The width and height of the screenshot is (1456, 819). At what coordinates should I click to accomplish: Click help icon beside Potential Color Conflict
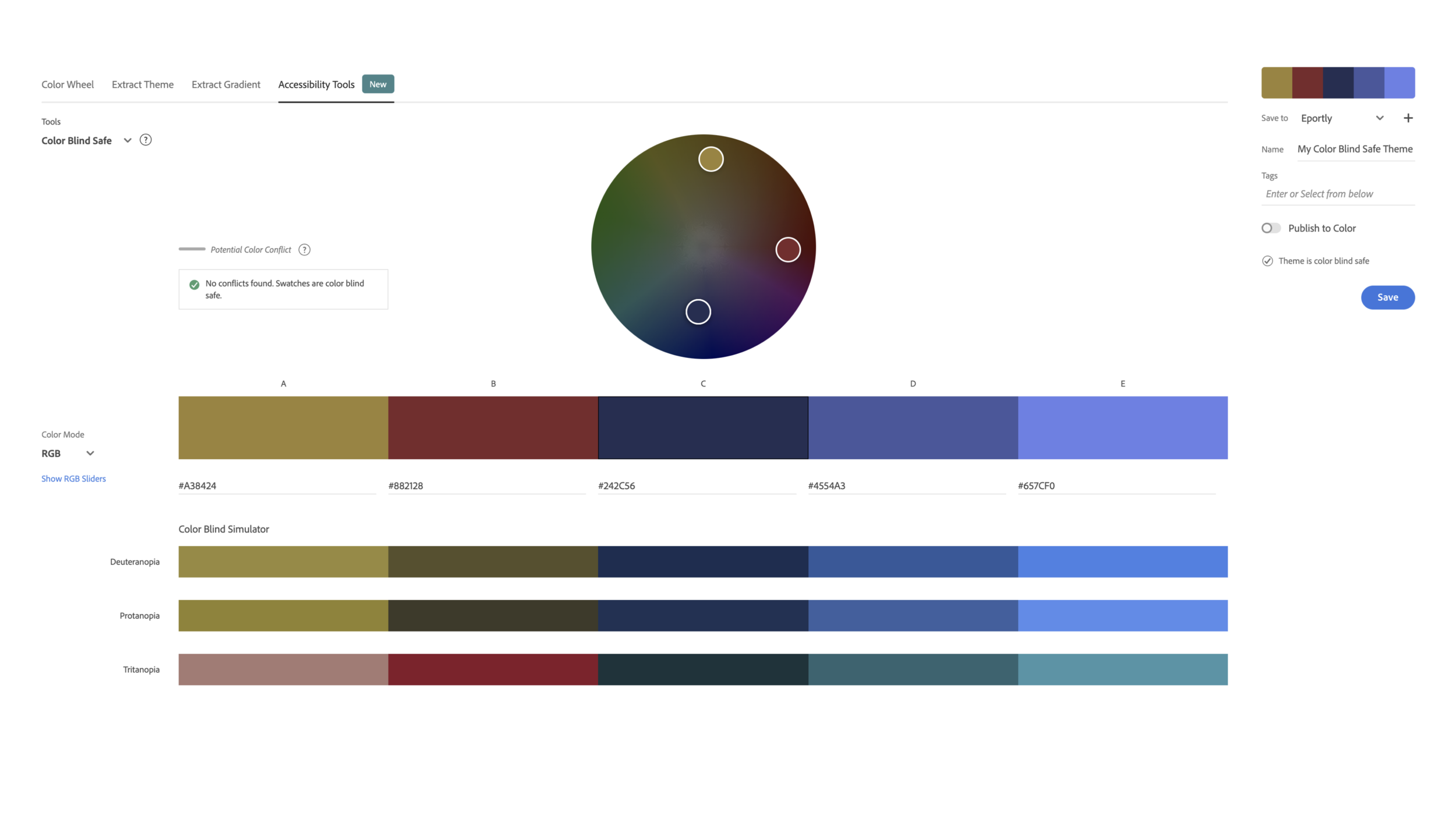[304, 250]
